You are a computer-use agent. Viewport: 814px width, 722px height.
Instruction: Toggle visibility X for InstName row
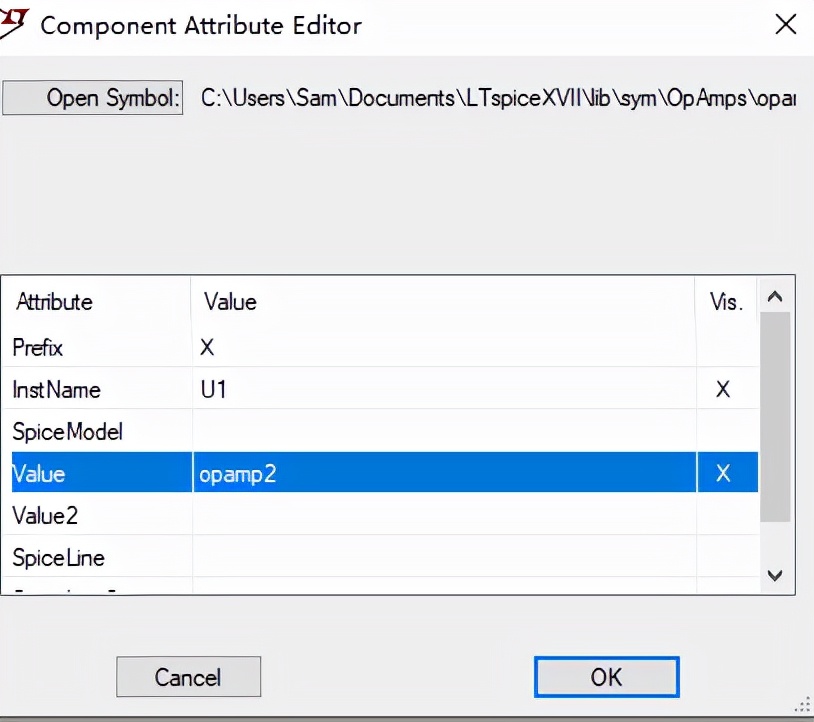[x=723, y=389]
